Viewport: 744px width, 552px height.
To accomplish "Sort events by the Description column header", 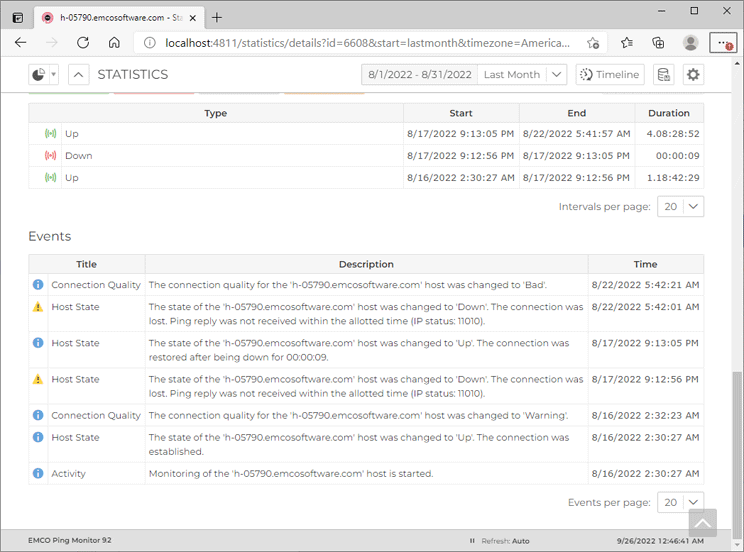I will [x=366, y=264].
